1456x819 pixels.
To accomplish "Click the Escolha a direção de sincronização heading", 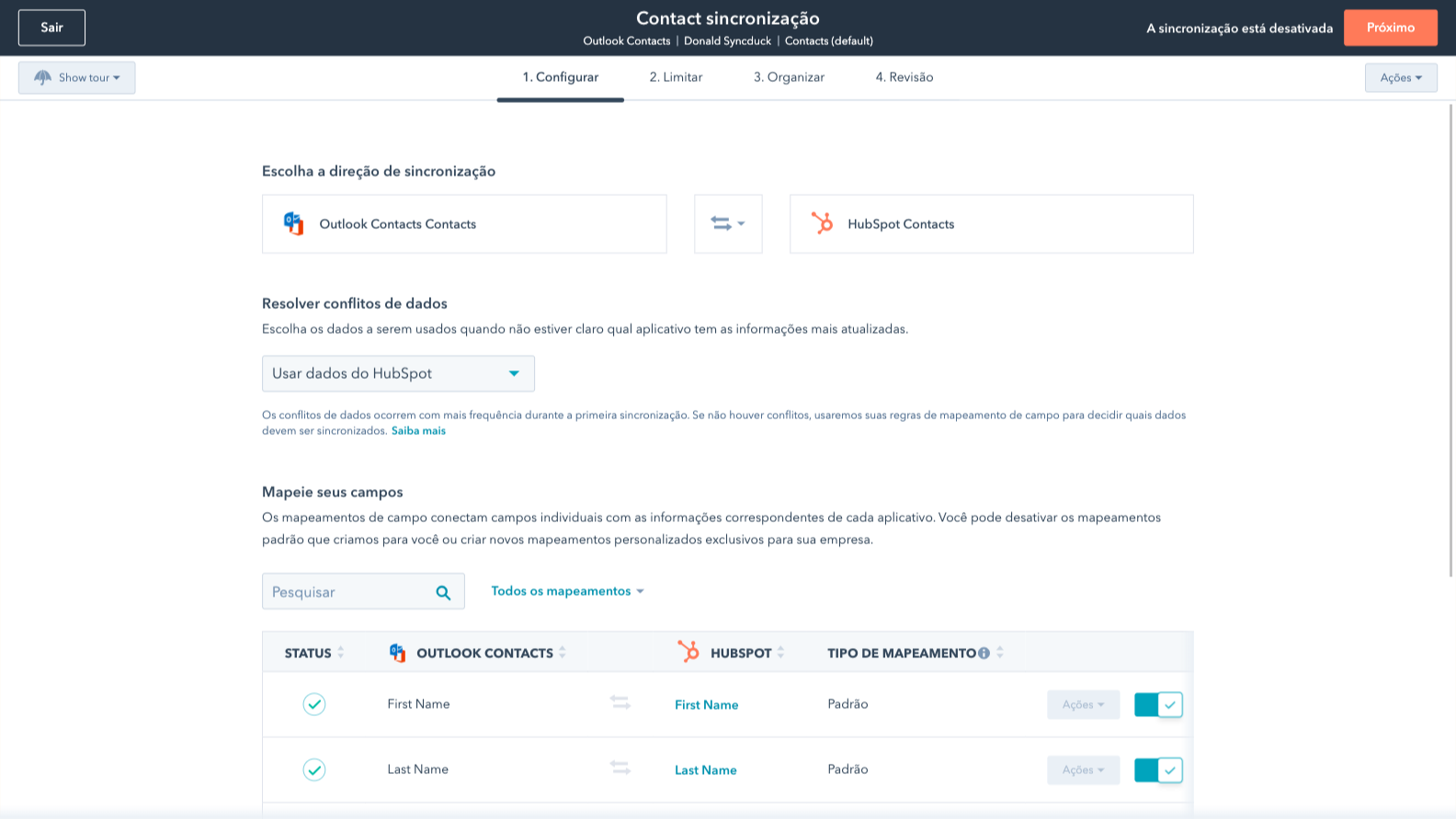I will [x=379, y=171].
